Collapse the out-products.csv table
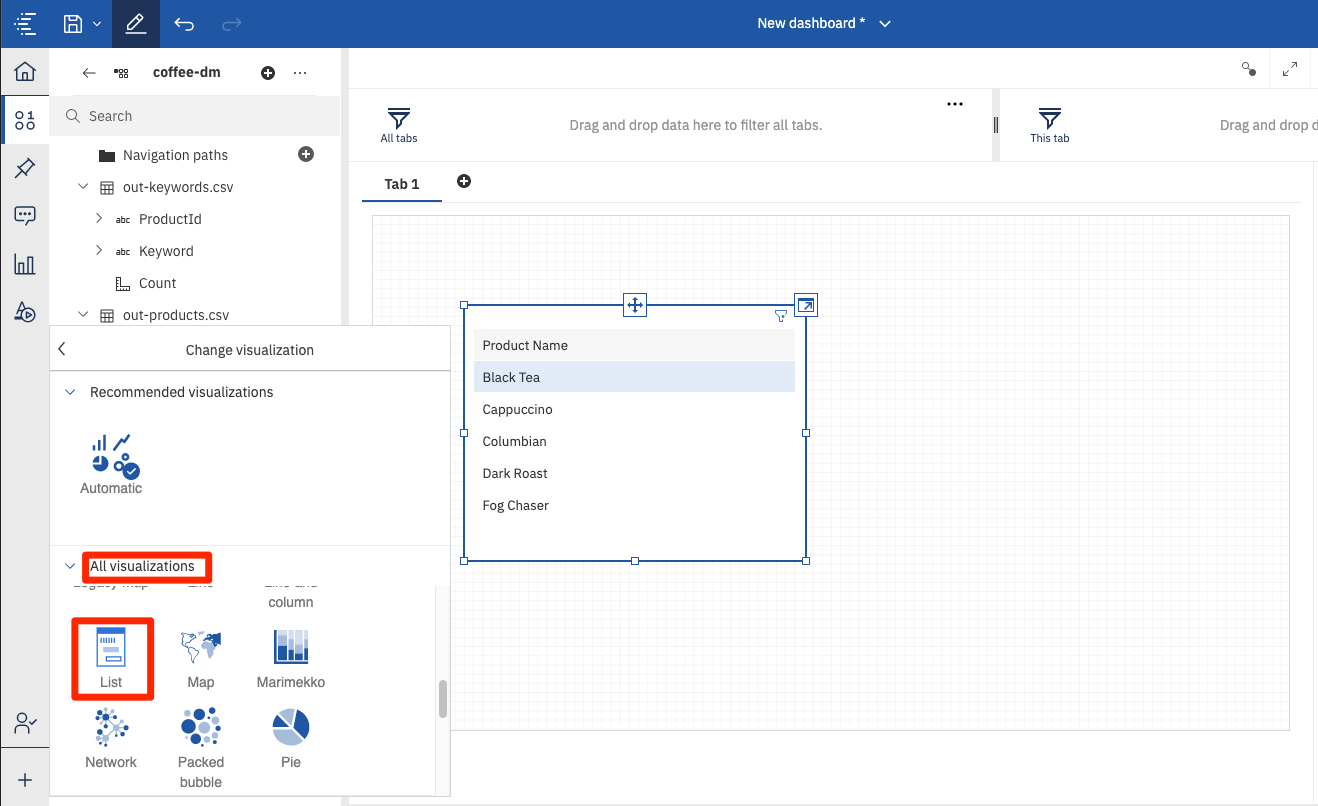This screenshot has height=806, width=1318. click(84, 315)
